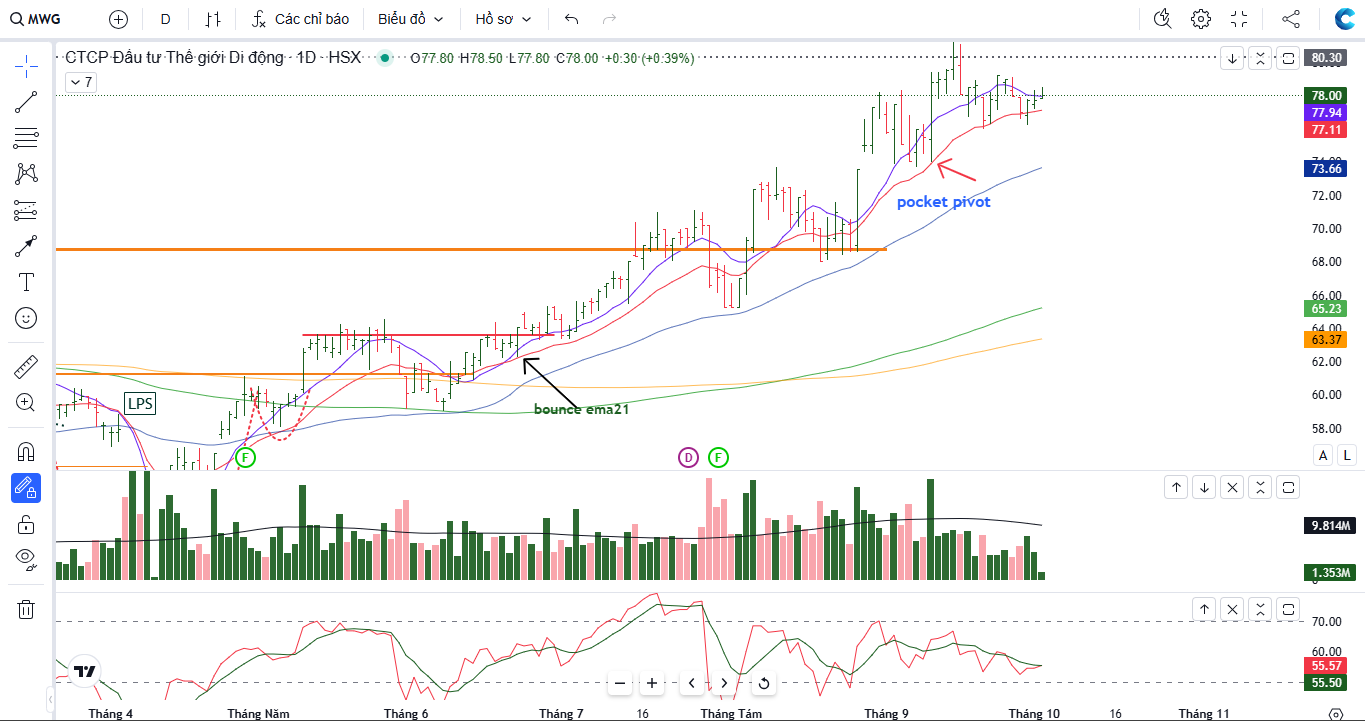Toggle auto scale A button

point(1323,455)
